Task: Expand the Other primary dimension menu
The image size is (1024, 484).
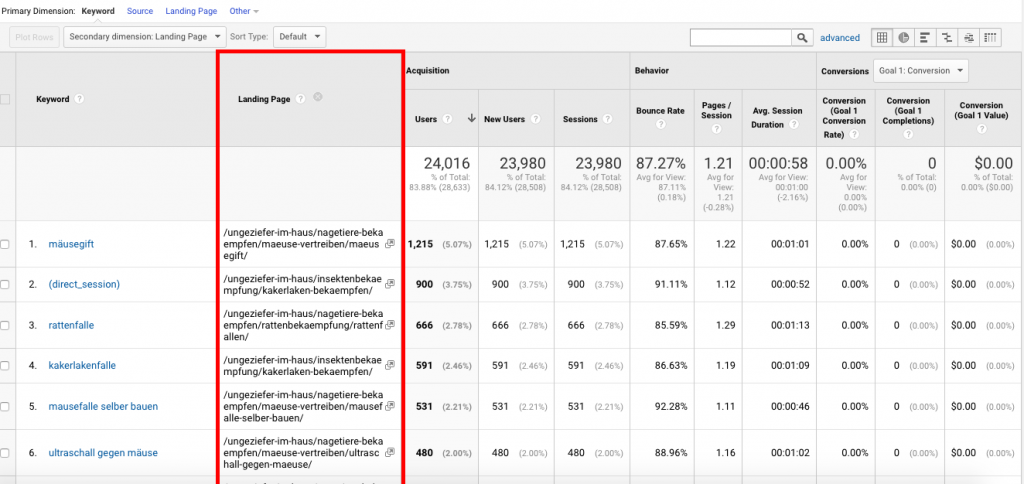Action: [244, 11]
